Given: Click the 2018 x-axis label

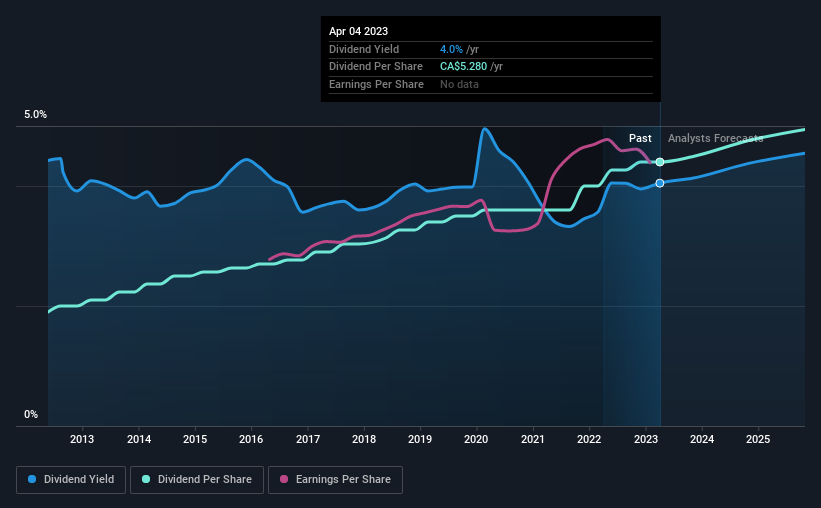Looking at the screenshot, I should [364, 439].
